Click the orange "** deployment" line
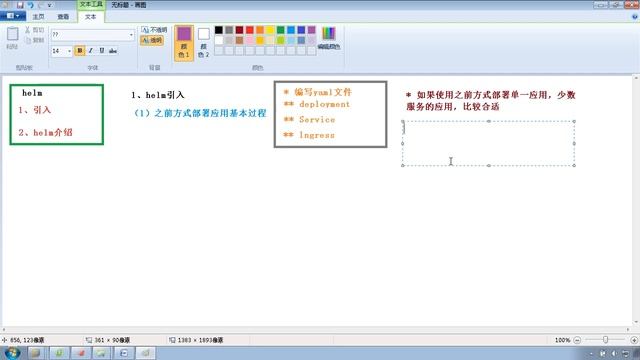 click(317, 104)
